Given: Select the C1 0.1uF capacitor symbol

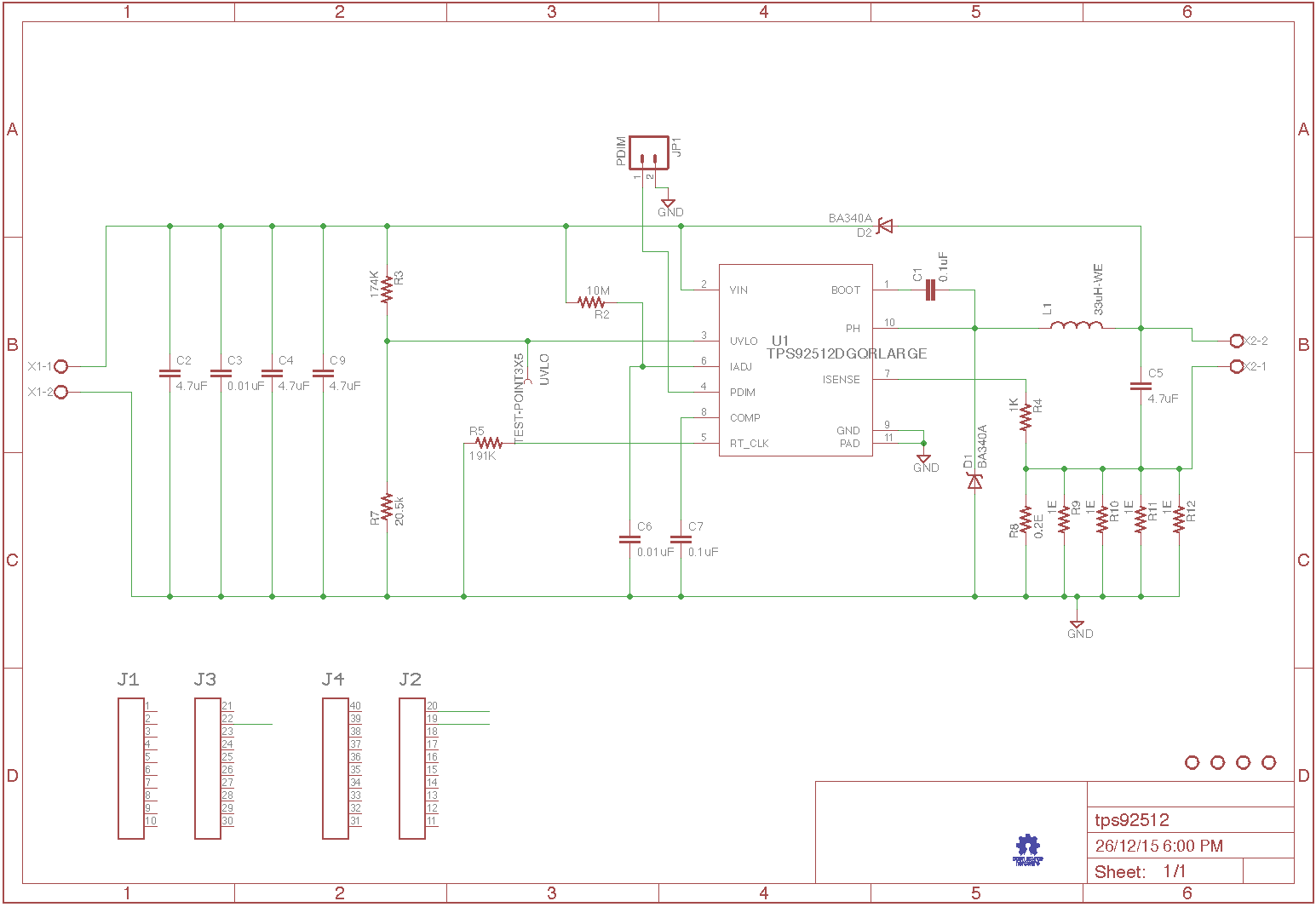Looking at the screenshot, I should pos(930,290).
